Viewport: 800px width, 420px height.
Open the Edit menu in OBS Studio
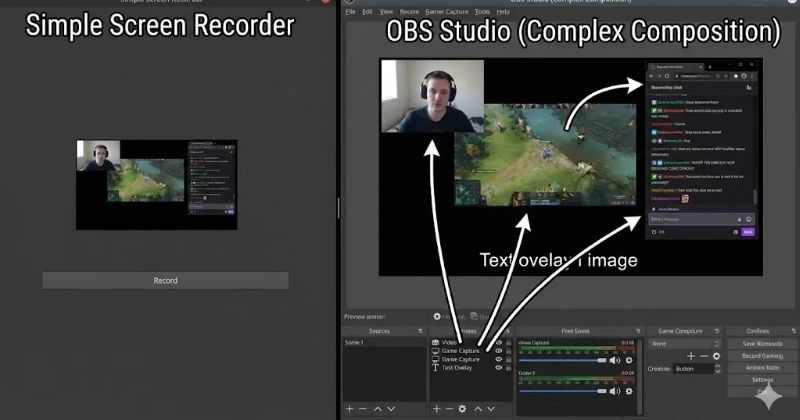coord(367,12)
